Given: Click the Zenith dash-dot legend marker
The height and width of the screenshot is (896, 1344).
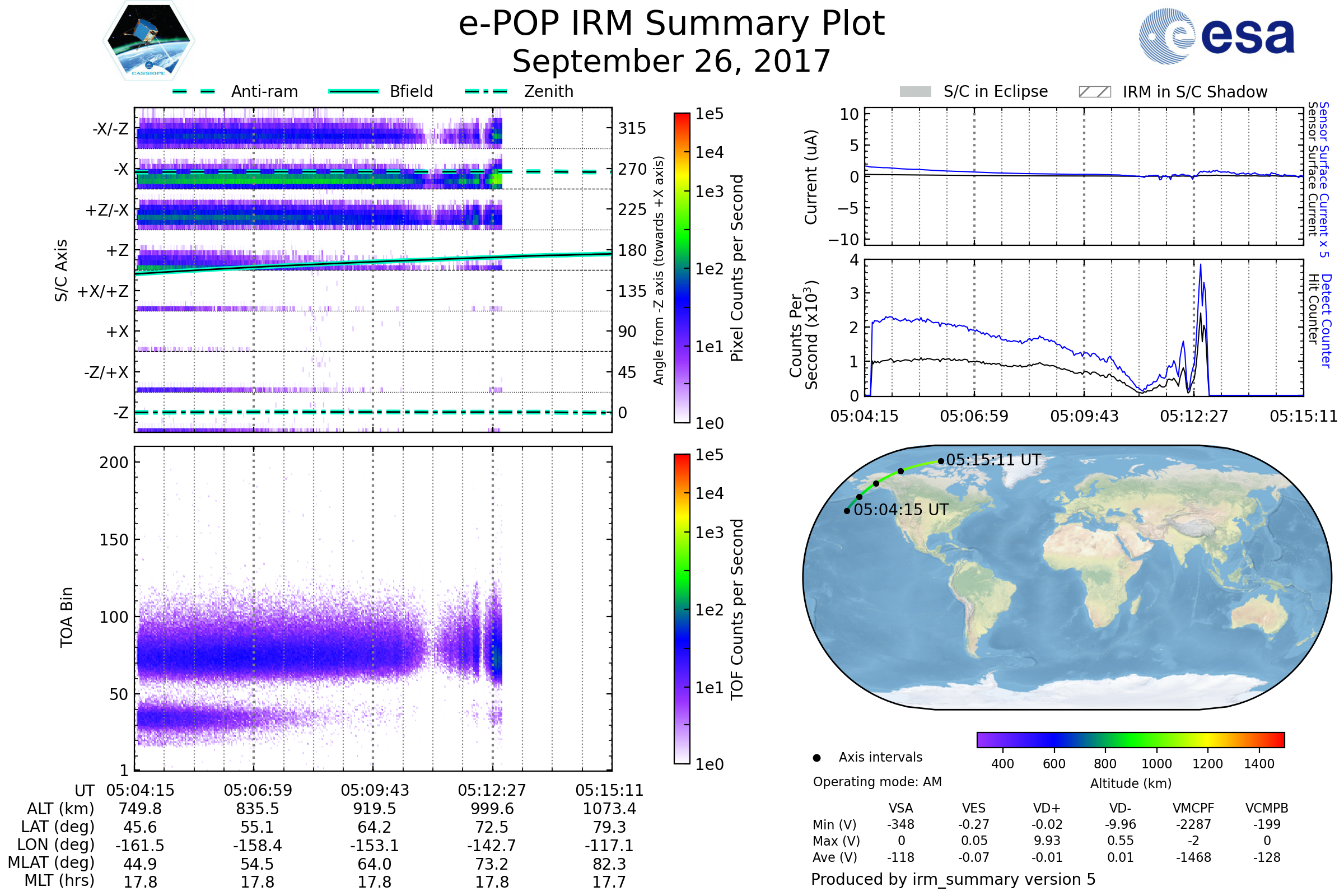Looking at the screenshot, I should (486, 91).
